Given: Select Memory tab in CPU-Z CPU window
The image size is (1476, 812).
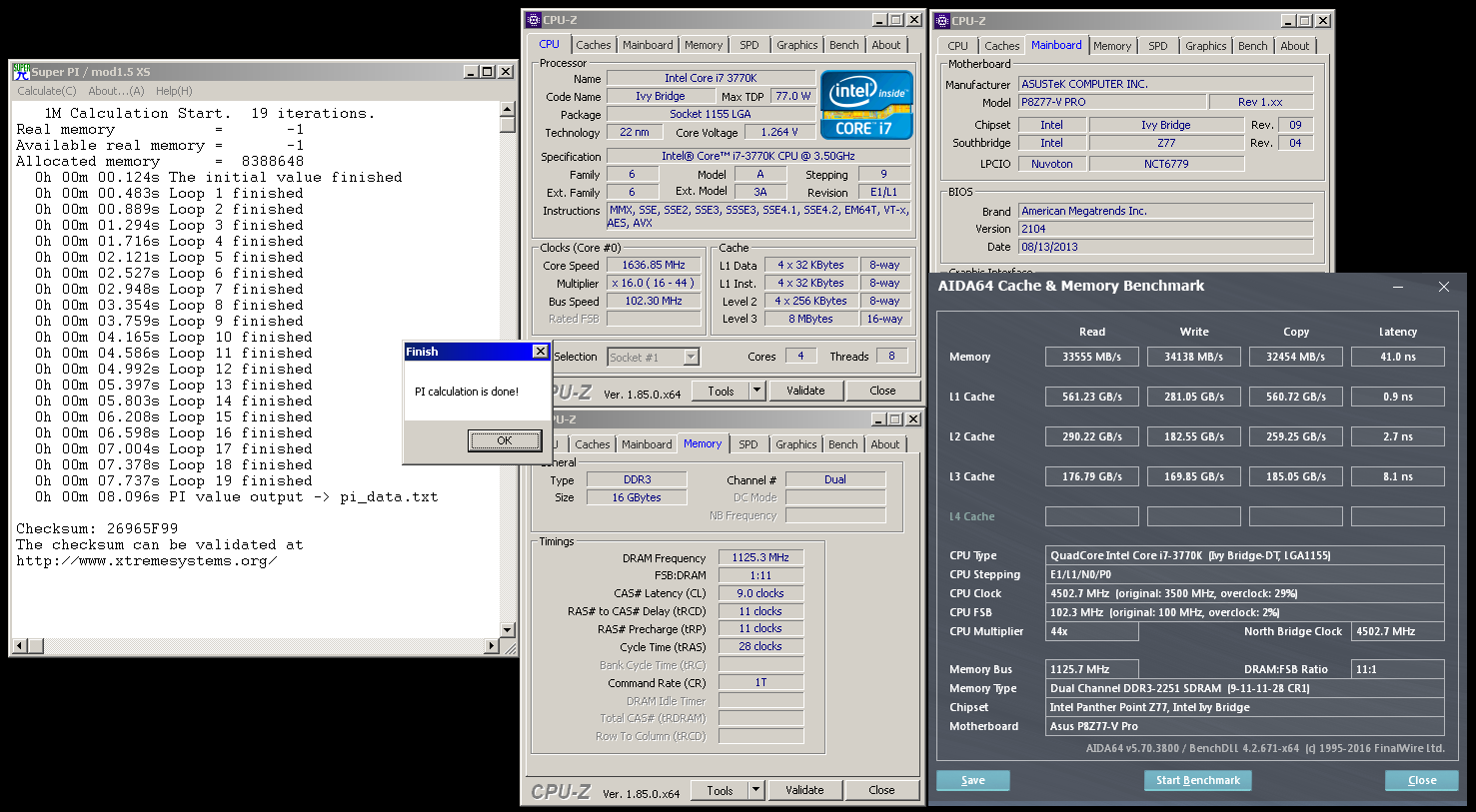Looking at the screenshot, I should (704, 45).
